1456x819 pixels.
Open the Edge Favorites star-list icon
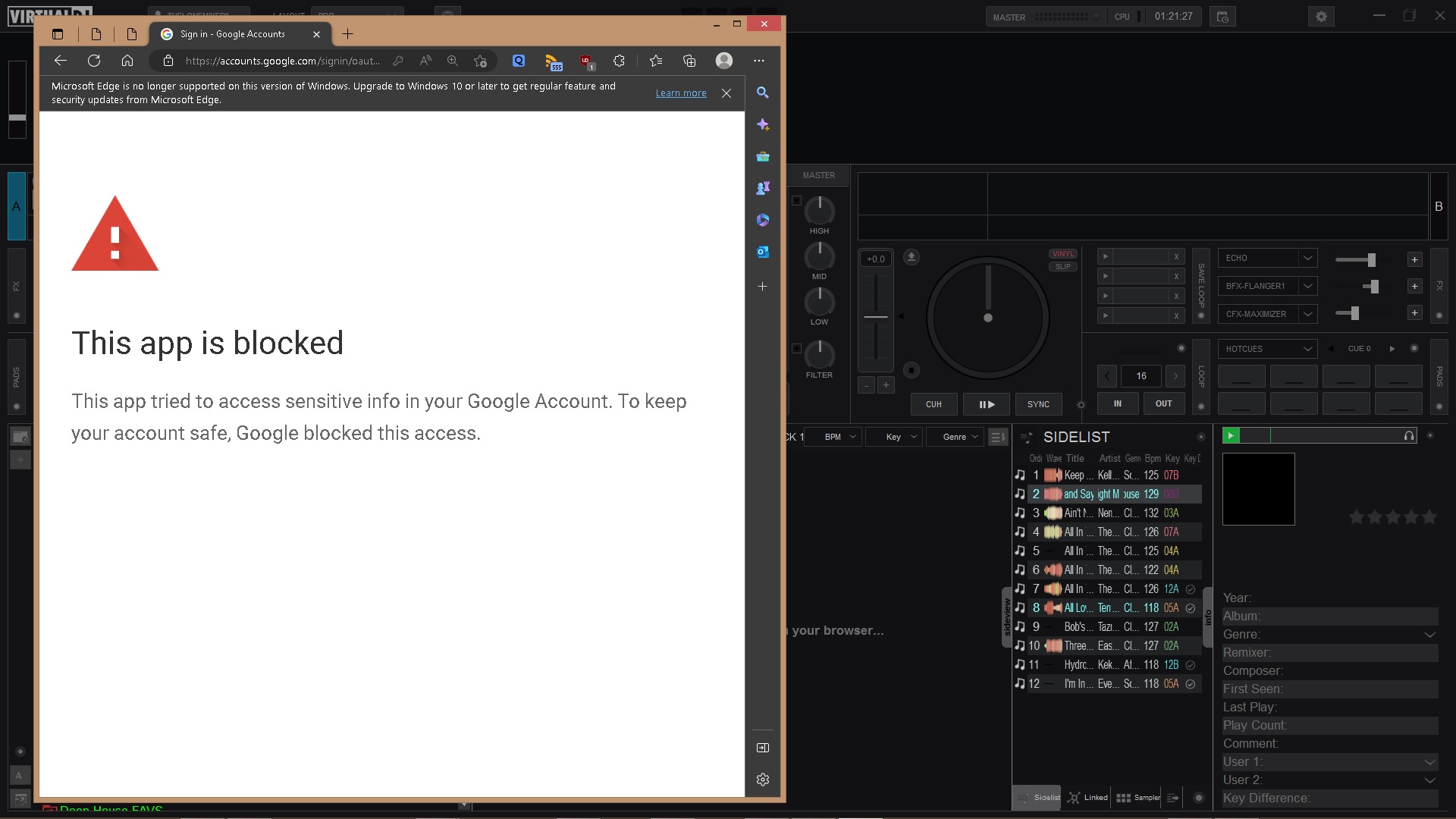(656, 61)
